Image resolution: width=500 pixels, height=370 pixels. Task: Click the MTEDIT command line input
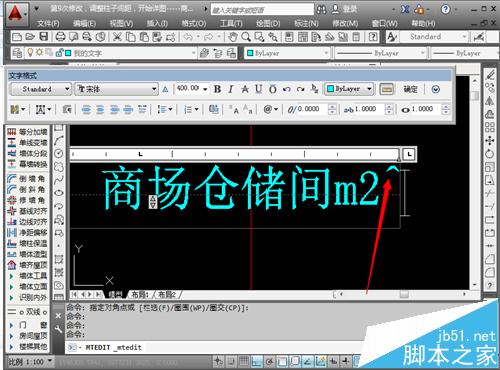coord(213,348)
